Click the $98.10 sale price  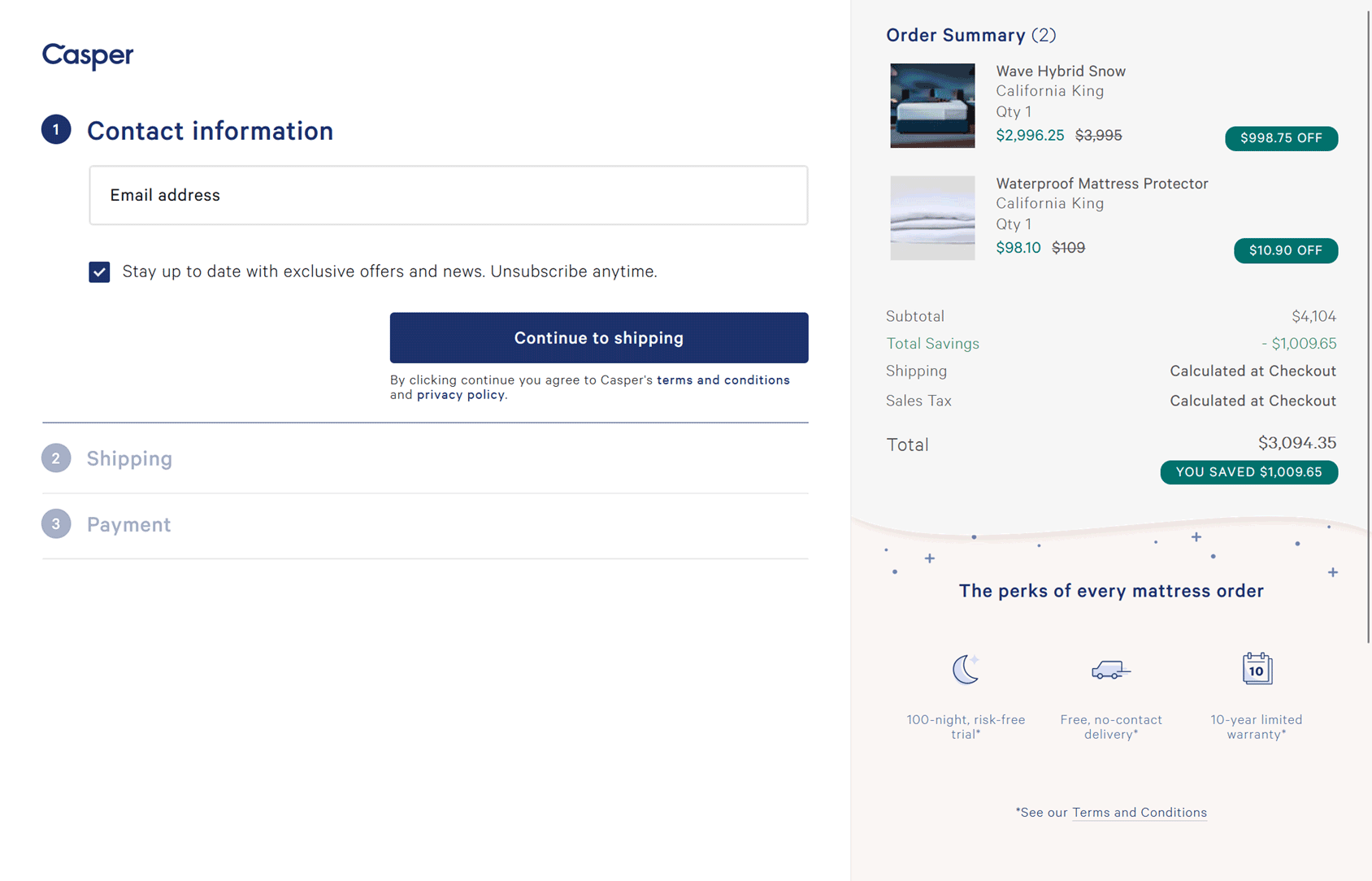pos(1018,248)
